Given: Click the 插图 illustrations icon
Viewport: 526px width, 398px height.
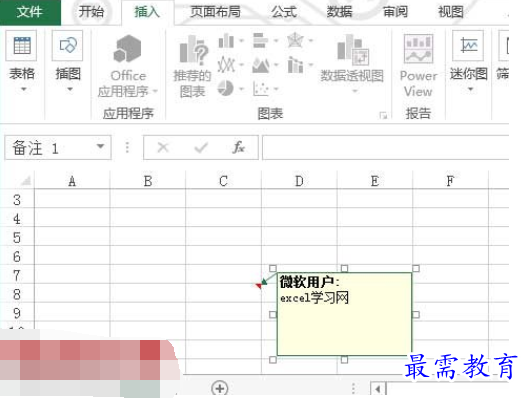Looking at the screenshot, I should (x=68, y=46).
